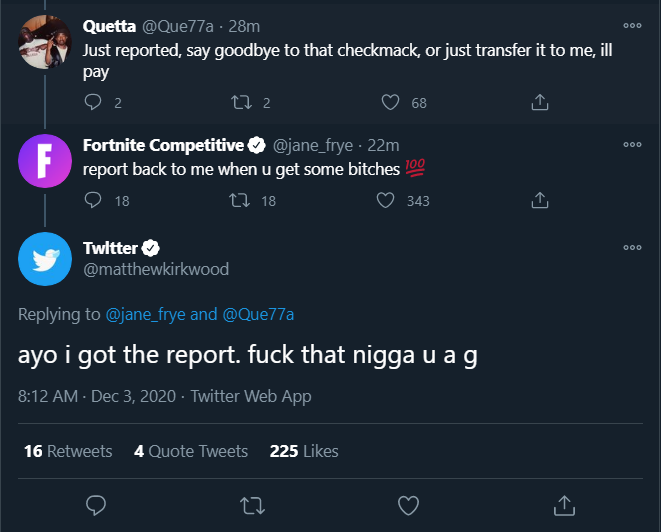Like the Fortnite Competitive tweet
The image size is (661, 532).
coord(385,200)
